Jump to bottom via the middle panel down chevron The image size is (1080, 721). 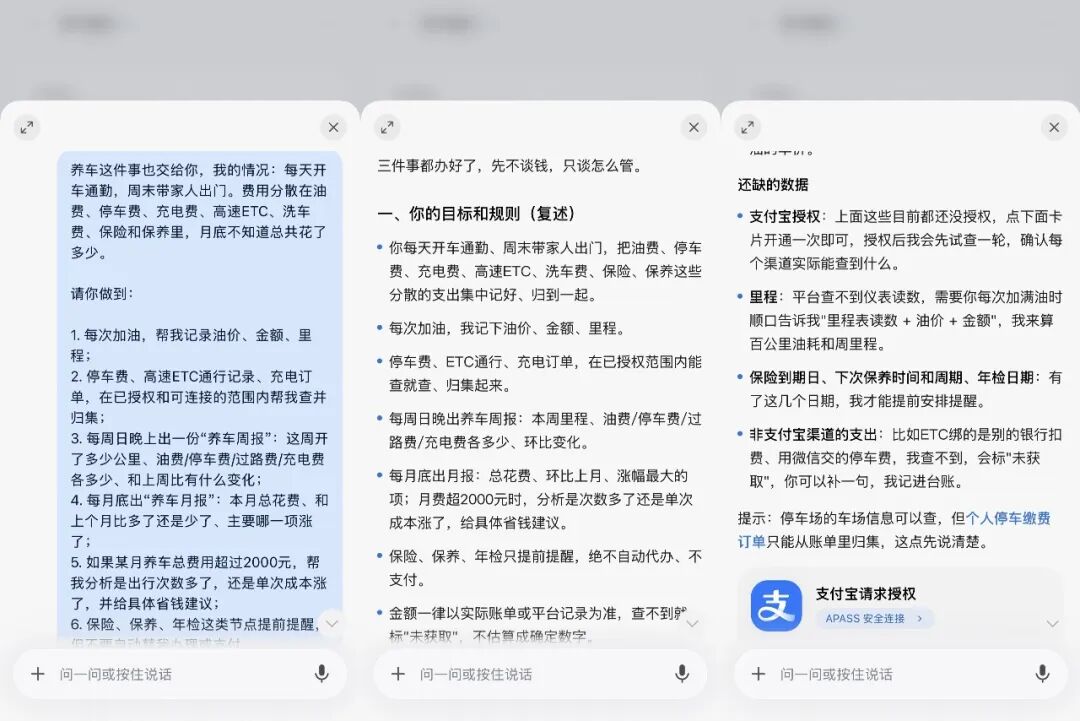click(x=692, y=624)
